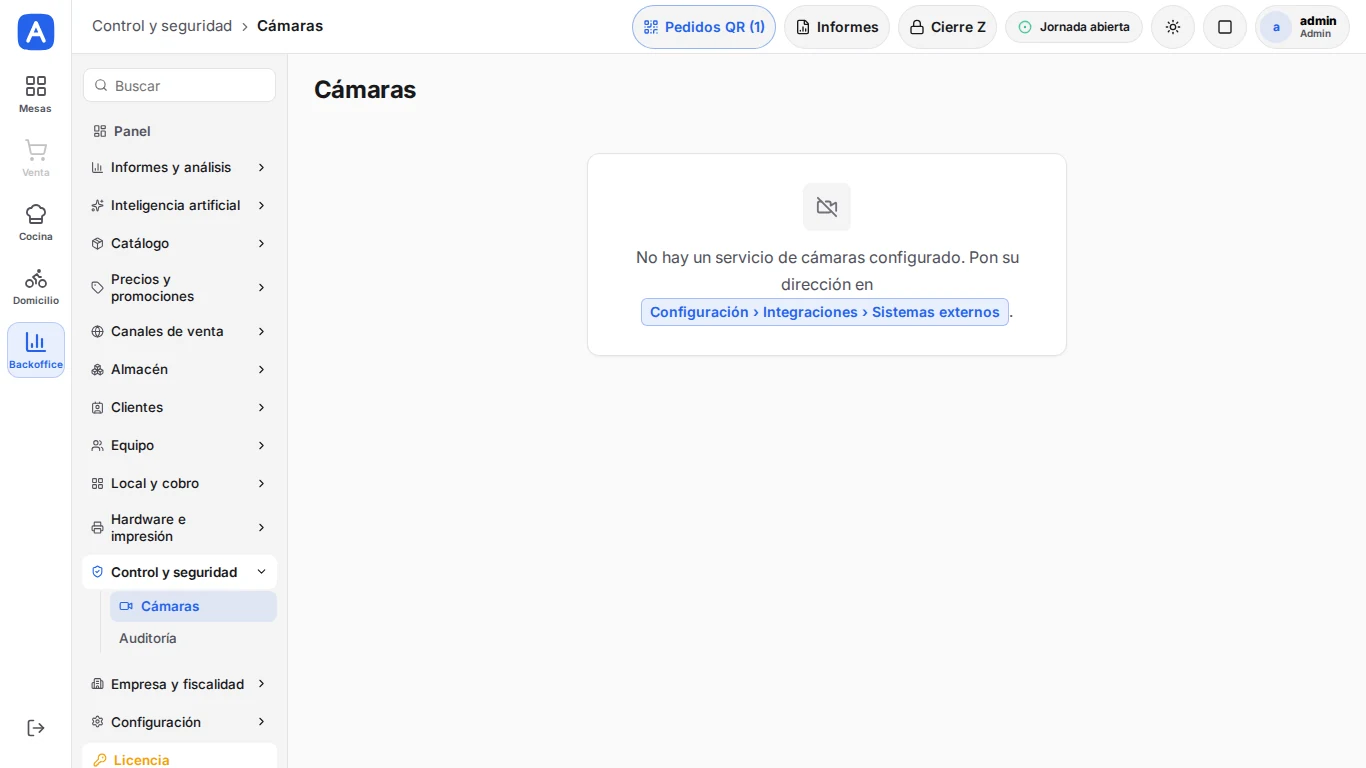Open Auditoría submenu item
1366x768 pixels.
193,638
